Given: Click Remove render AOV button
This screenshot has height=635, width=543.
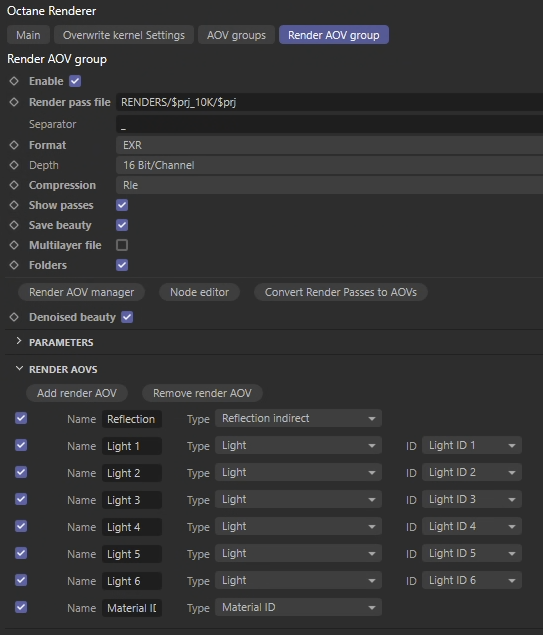Looking at the screenshot, I should point(202,393).
